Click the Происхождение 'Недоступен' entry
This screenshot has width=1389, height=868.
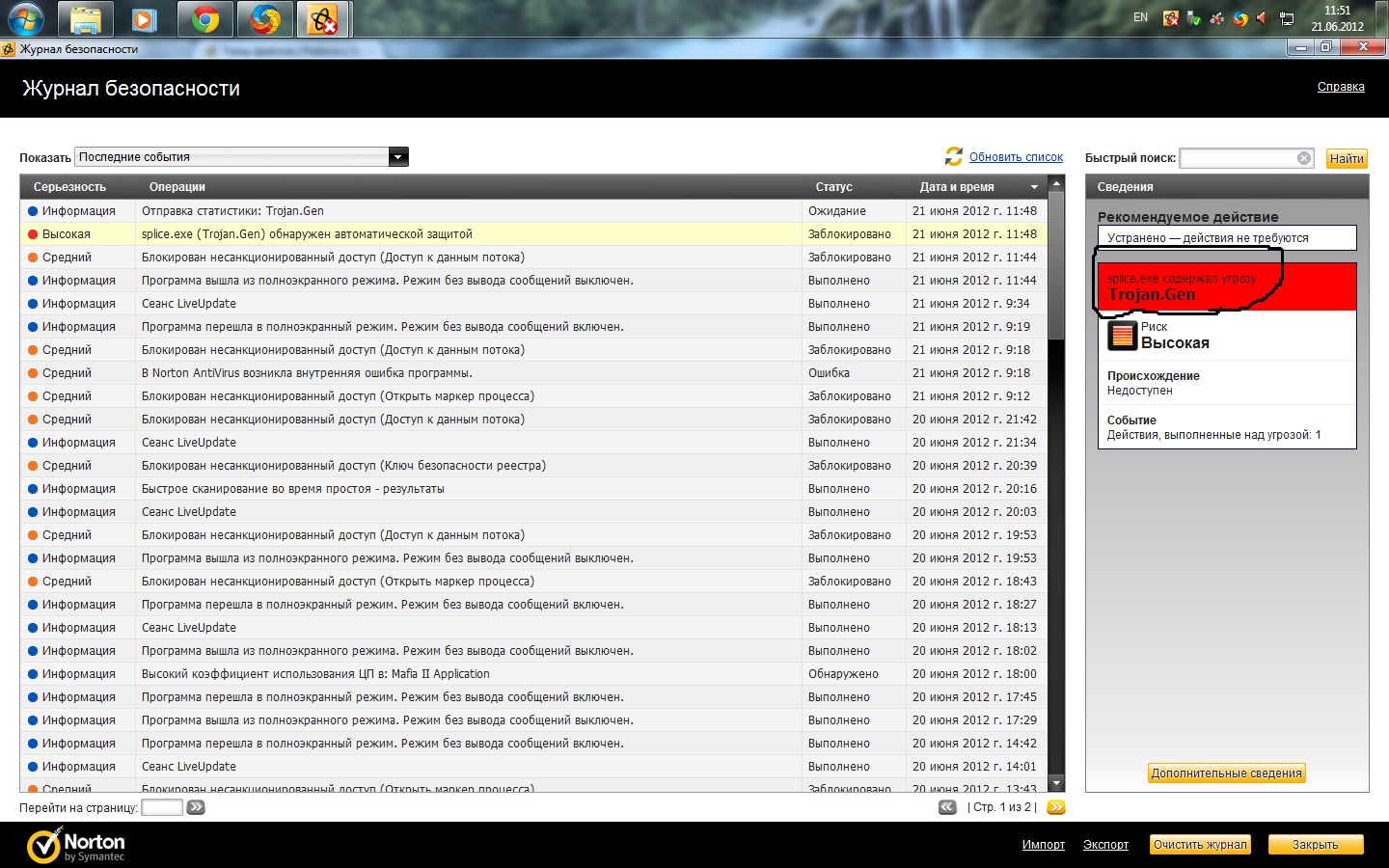(x=1140, y=391)
